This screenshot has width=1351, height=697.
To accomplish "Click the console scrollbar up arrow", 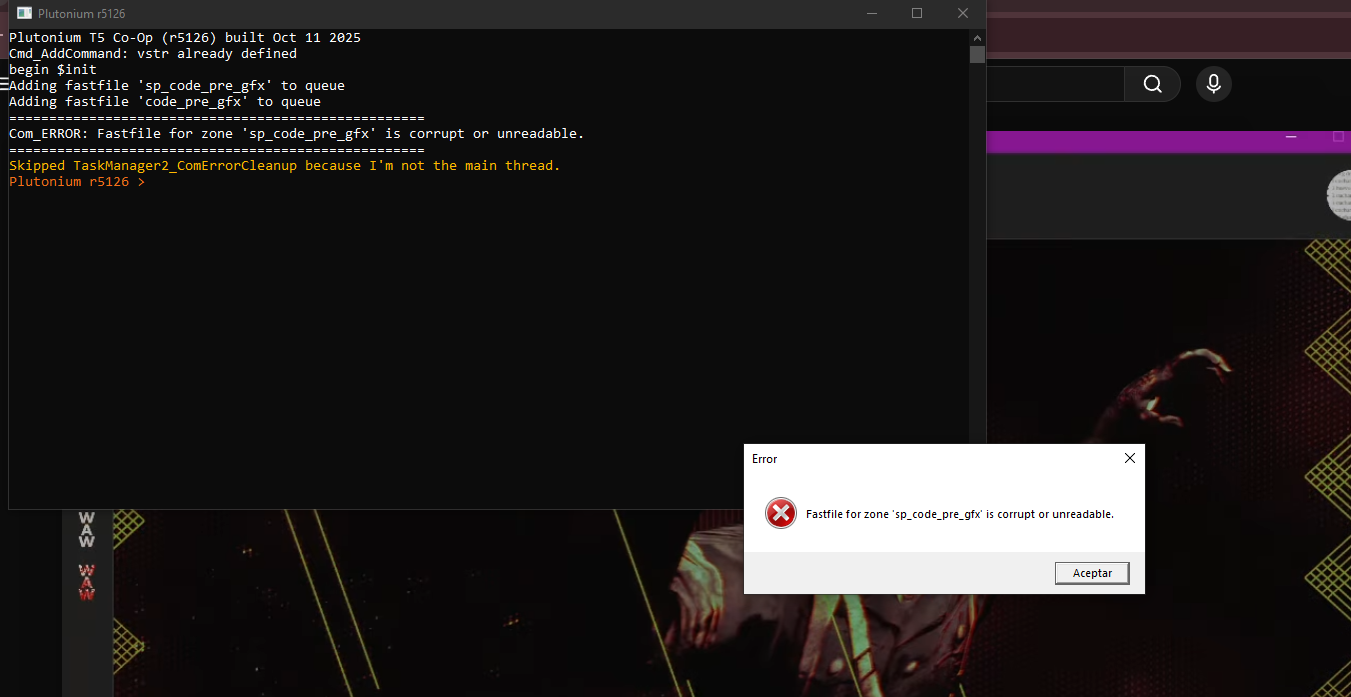I will [977, 37].
